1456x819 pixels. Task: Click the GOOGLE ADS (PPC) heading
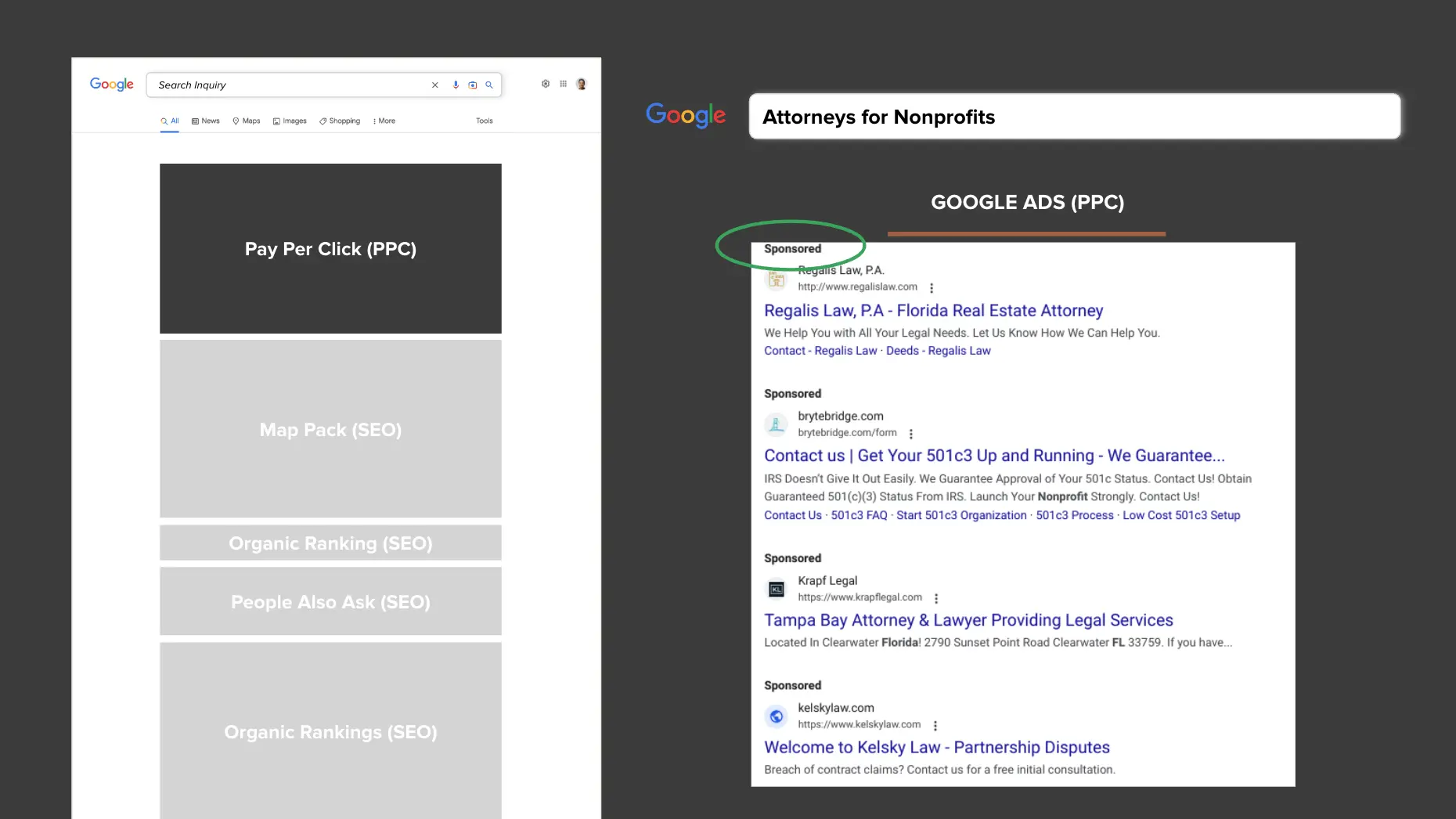(x=1027, y=203)
